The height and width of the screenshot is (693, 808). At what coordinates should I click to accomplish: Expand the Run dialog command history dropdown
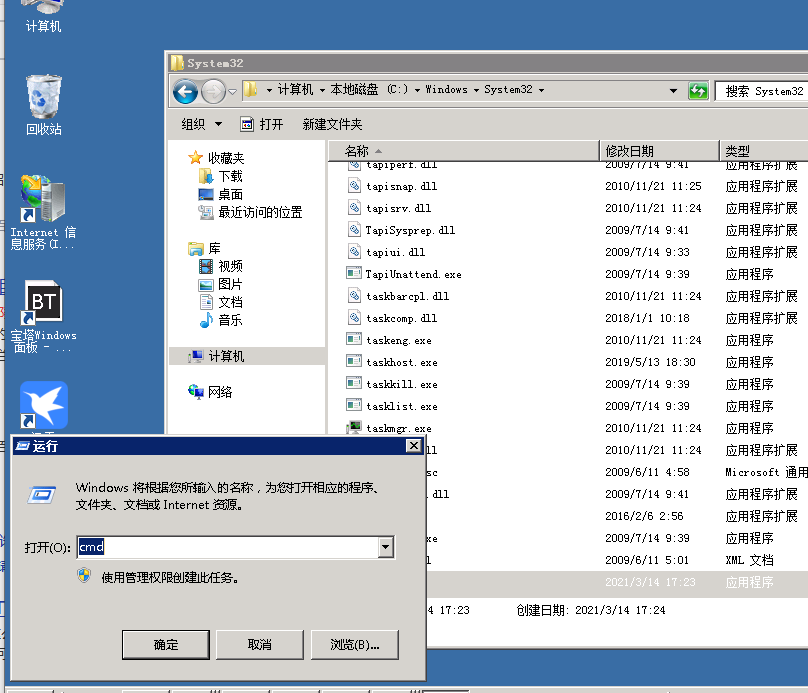pos(383,548)
